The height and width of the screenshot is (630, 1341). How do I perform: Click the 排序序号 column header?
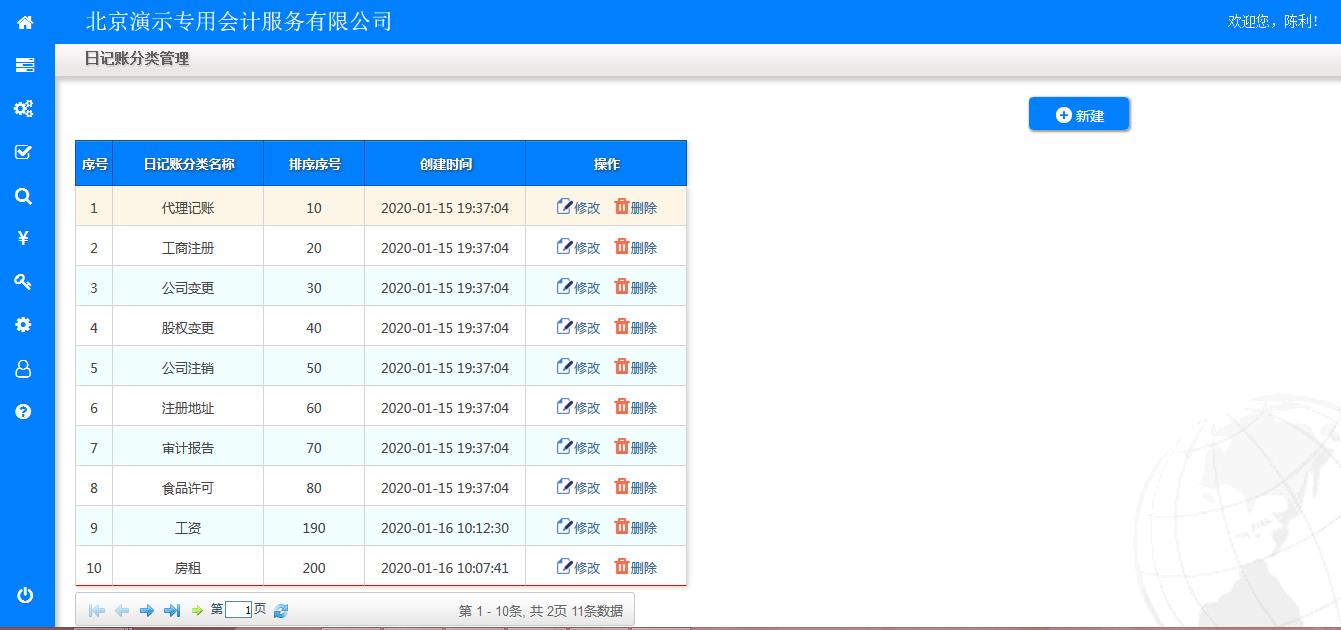pos(314,164)
